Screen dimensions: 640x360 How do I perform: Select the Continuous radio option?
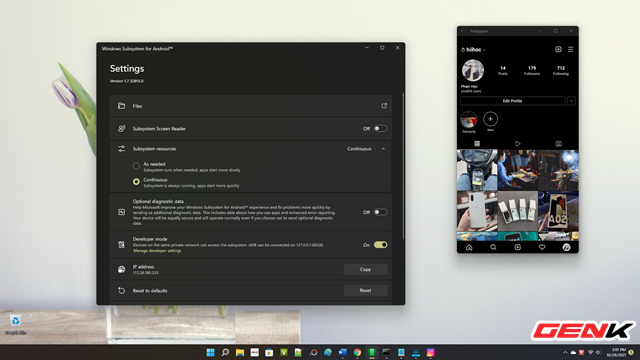[136, 182]
